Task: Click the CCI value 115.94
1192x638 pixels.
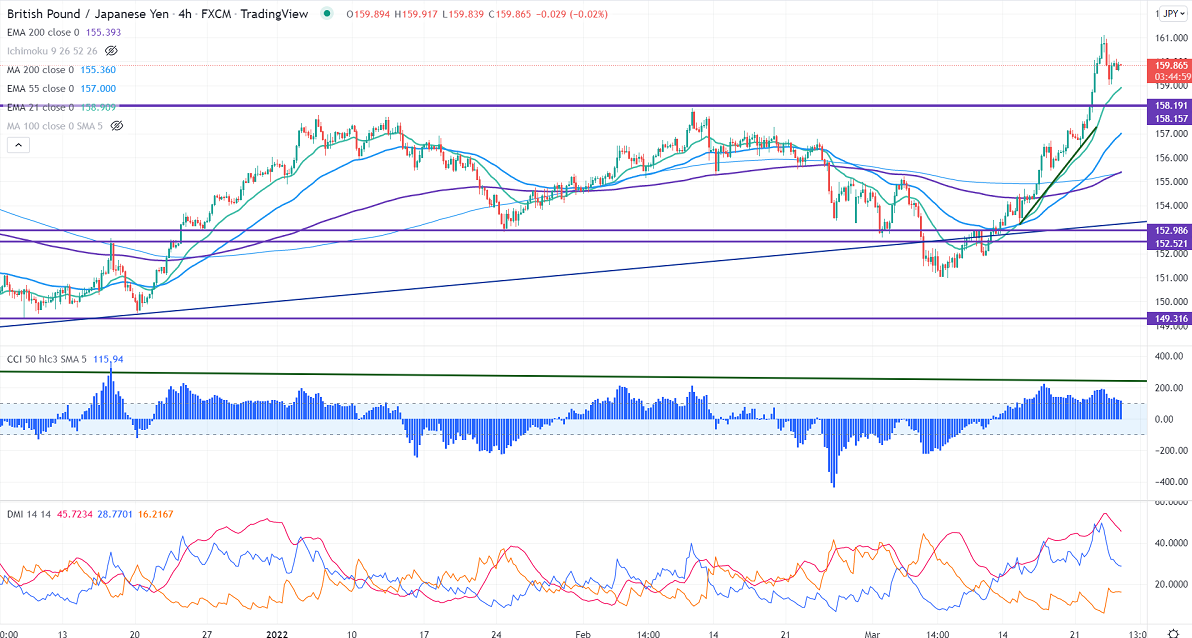Action: pos(108,359)
